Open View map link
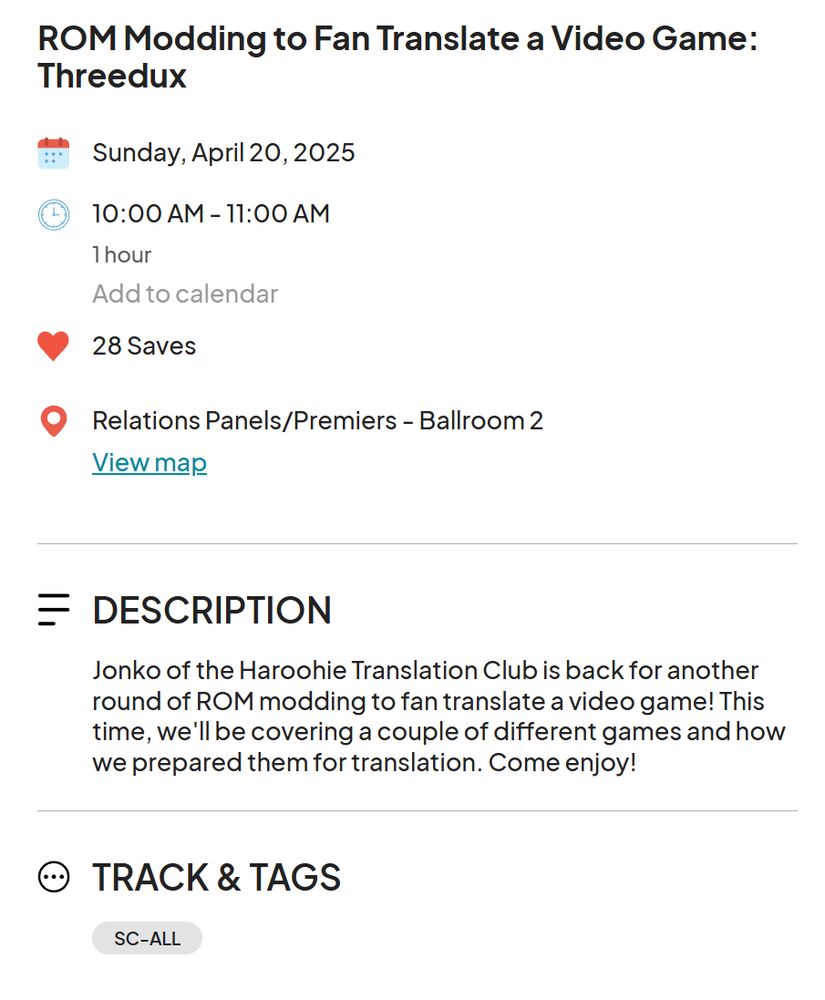 (148, 461)
